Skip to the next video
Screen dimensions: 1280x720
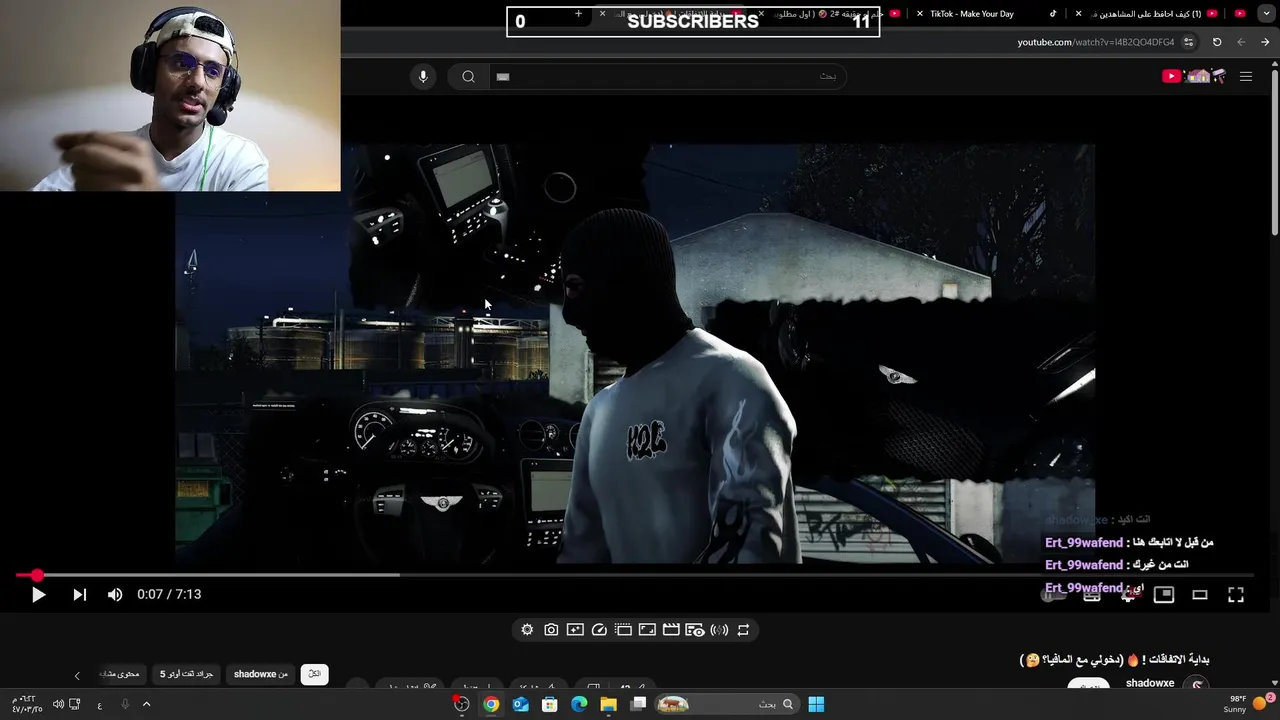[x=79, y=594]
